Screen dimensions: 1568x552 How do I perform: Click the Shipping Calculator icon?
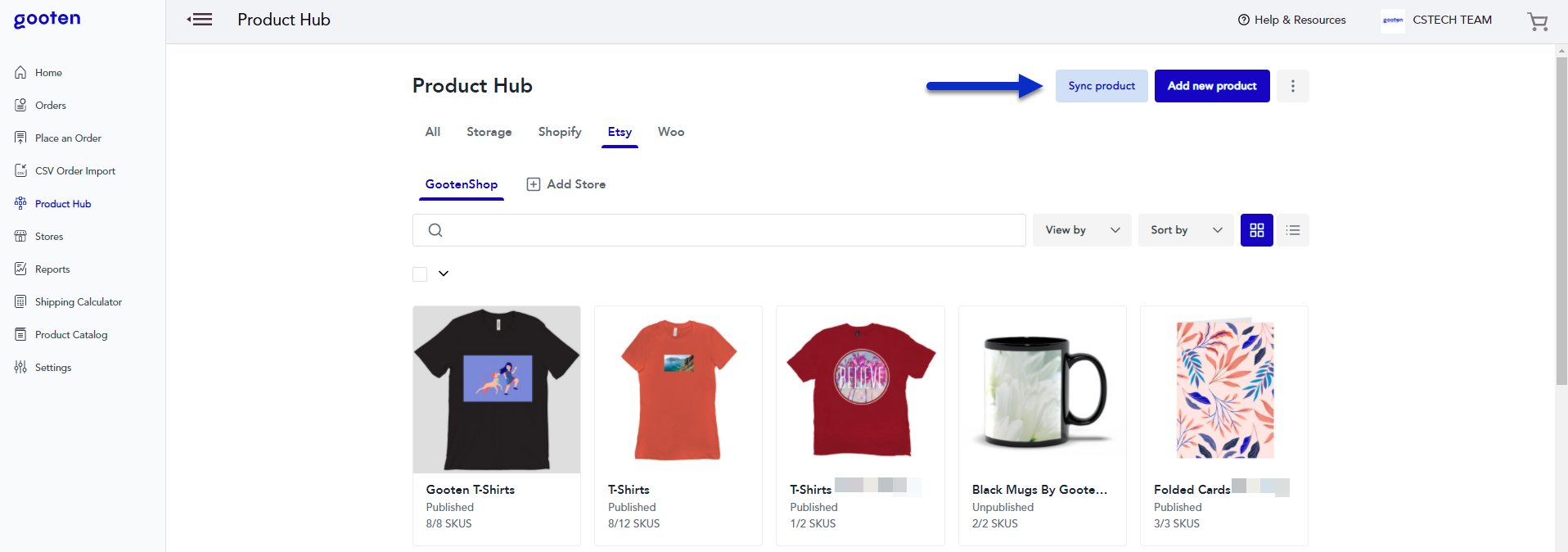click(x=20, y=301)
